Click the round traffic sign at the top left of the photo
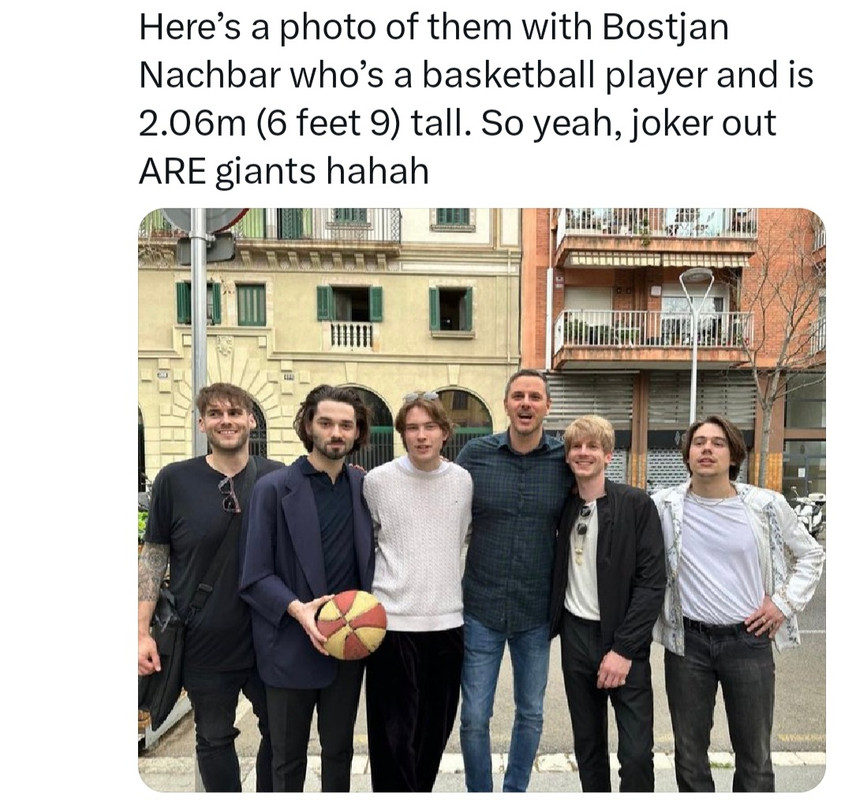The image size is (852, 800). coord(205,218)
